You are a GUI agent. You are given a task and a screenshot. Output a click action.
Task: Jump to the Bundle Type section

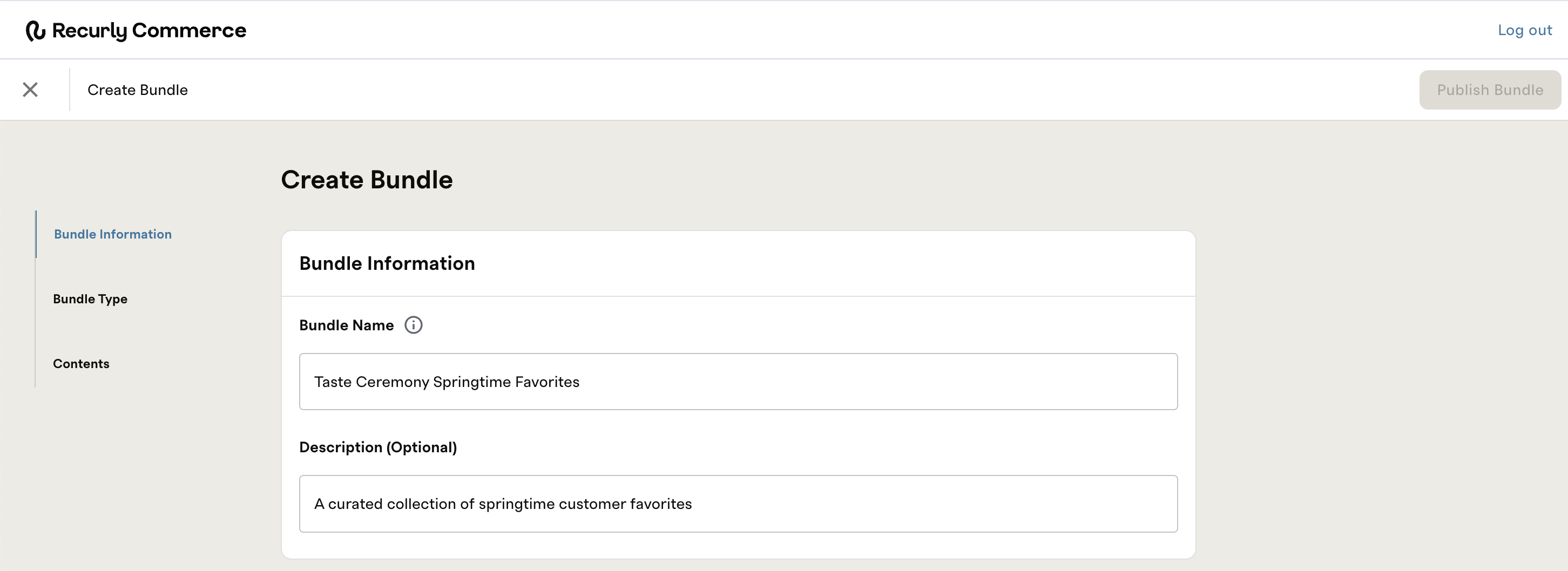click(x=90, y=299)
